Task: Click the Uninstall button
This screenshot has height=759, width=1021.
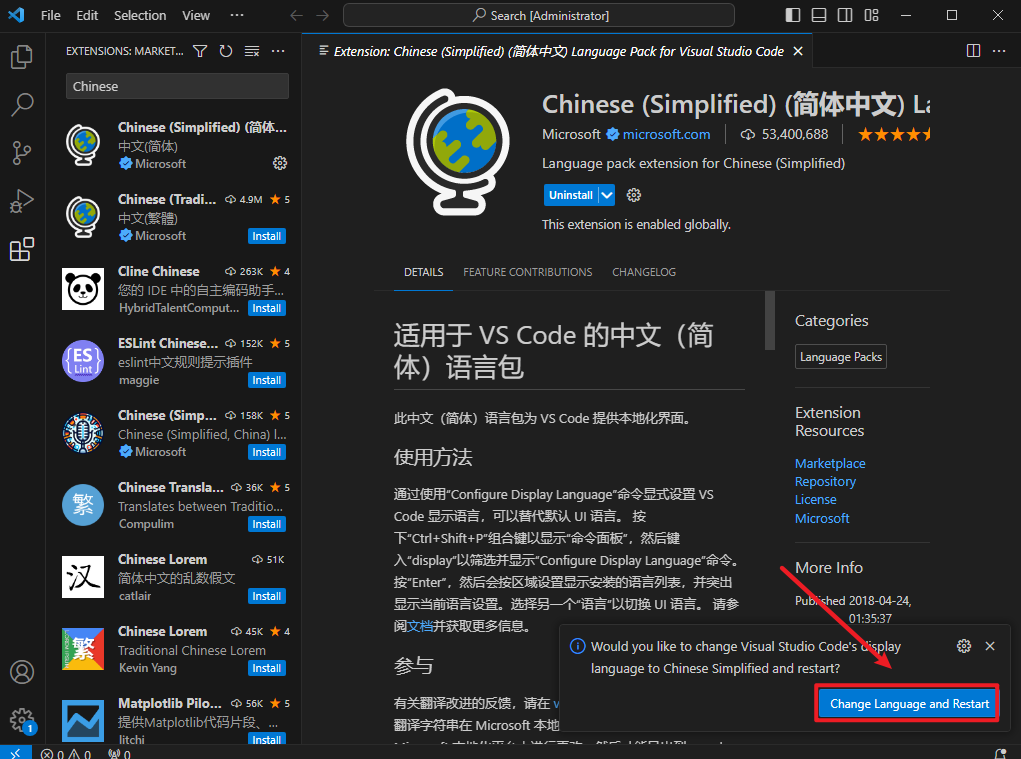Action: (x=571, y=195)
